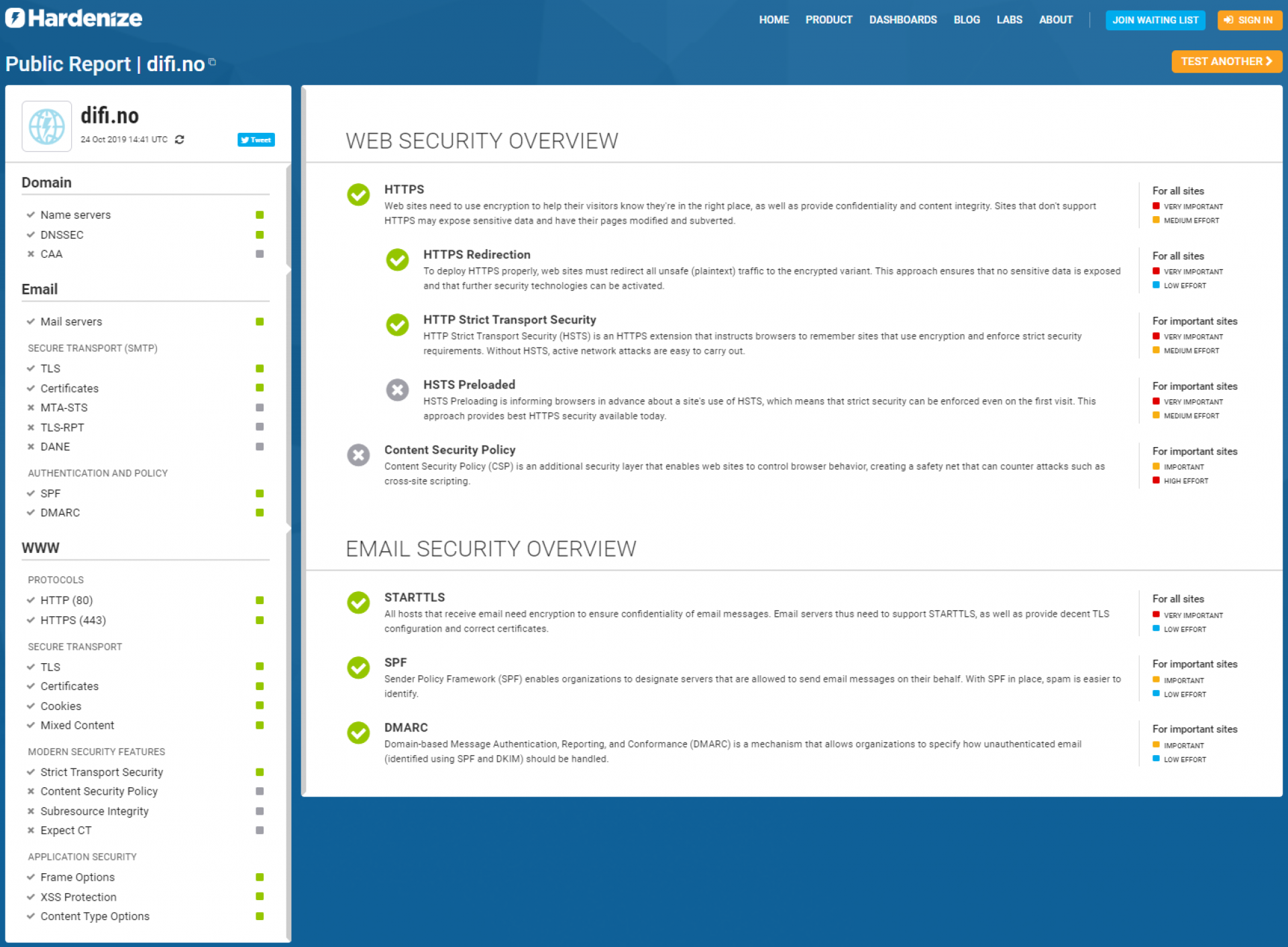Click the Domain section heading in sidebar
Screen dimensions: 1288x947
tap(46, 183)
